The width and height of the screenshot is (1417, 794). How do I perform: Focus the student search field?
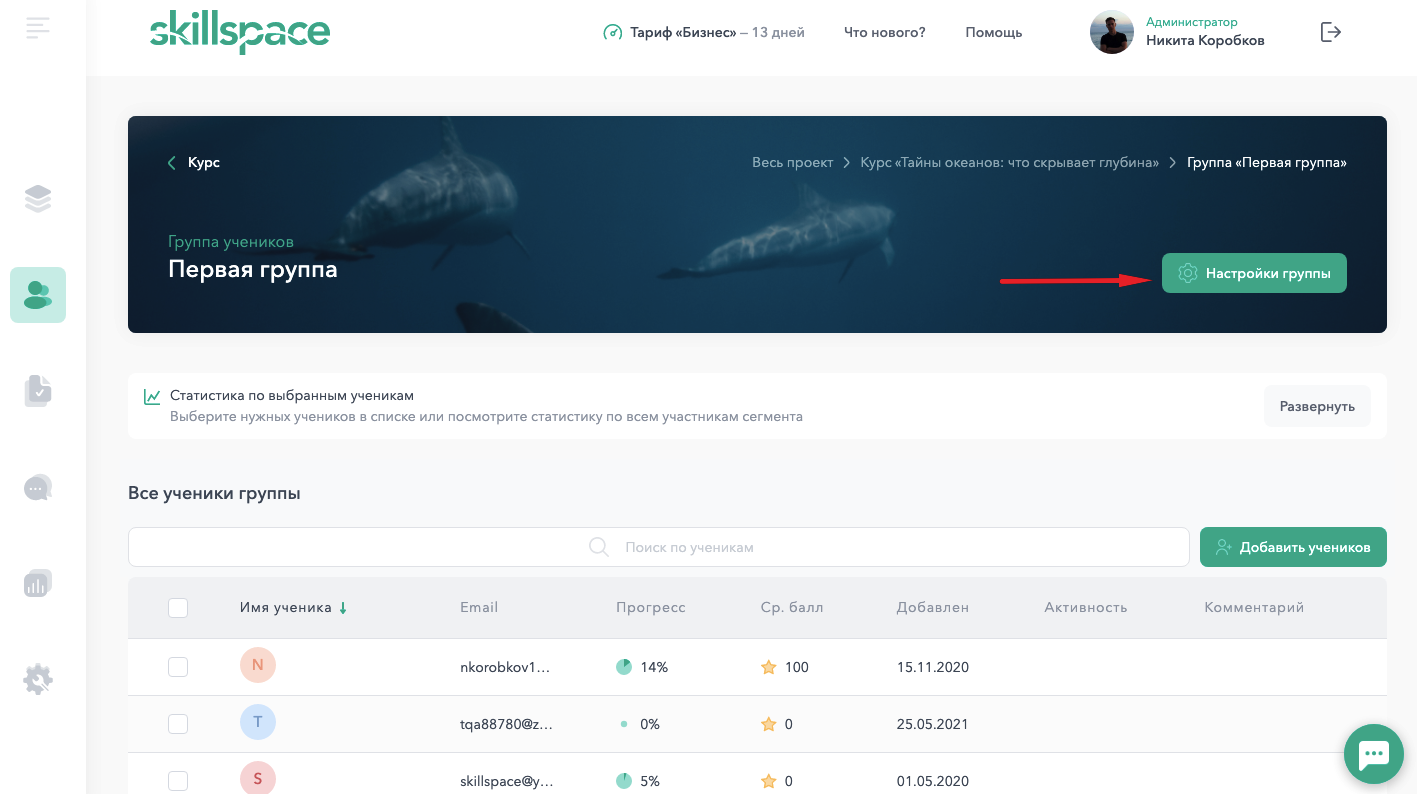(x=658, y=547)
